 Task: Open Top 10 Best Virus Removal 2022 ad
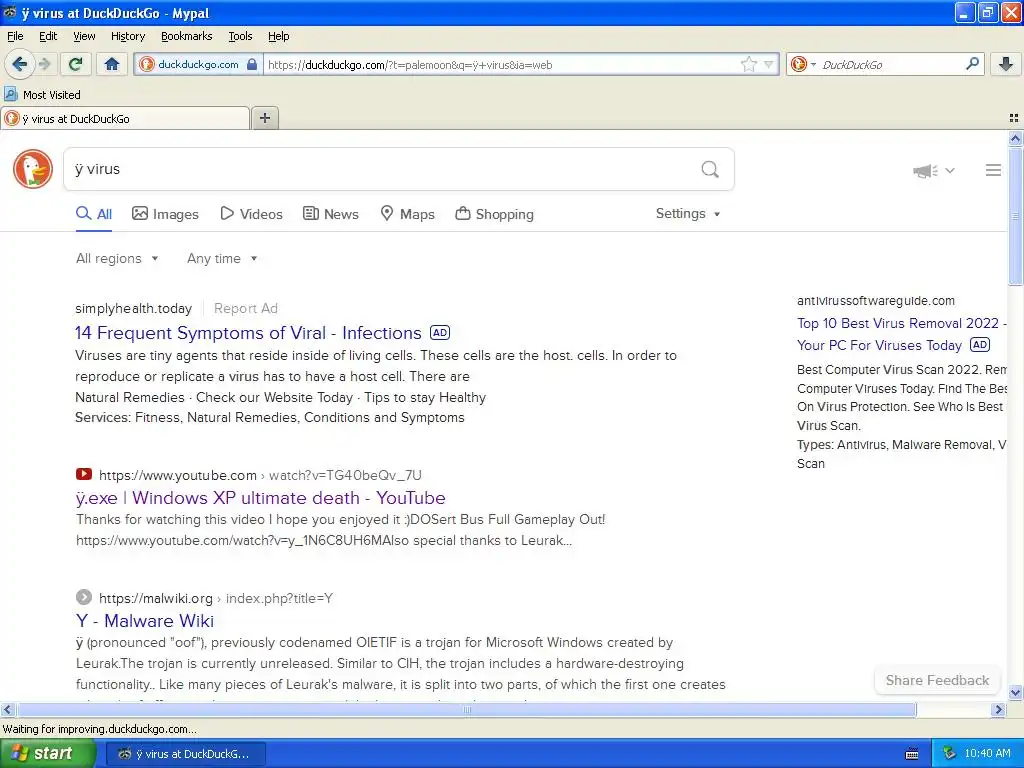(901, 334)
